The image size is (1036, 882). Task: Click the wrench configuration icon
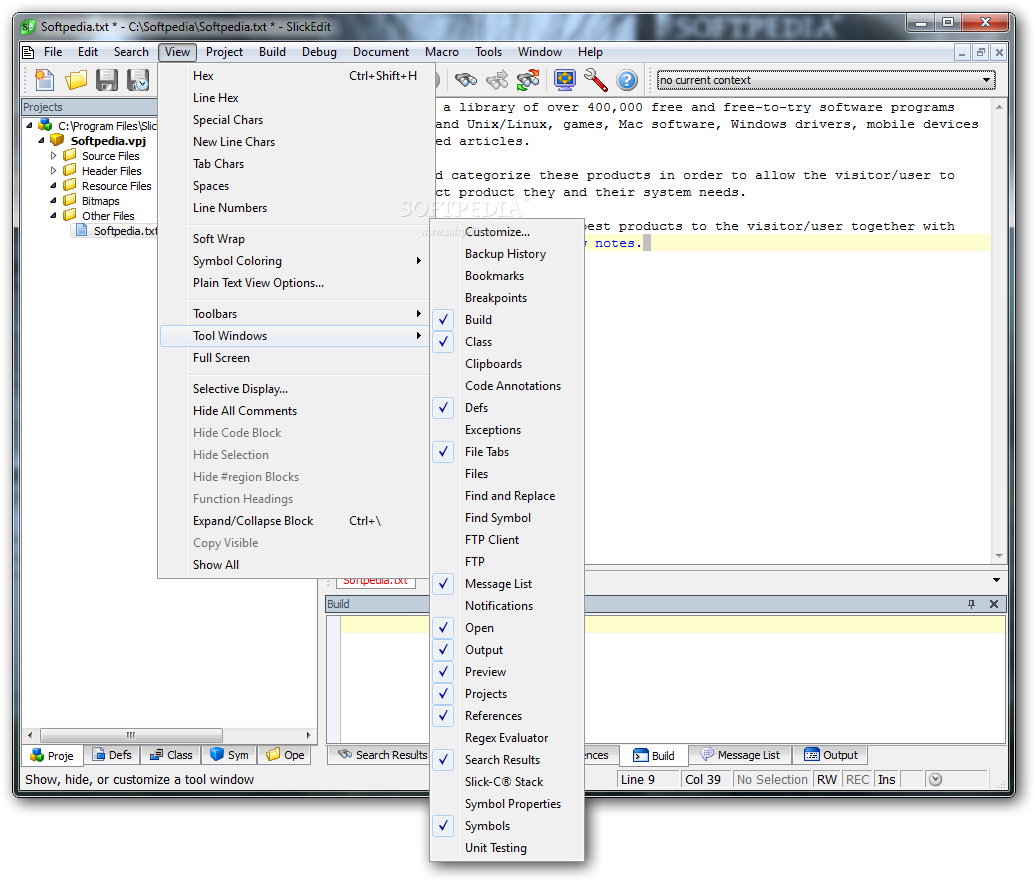pyautogui.click(x=595, y=80)
